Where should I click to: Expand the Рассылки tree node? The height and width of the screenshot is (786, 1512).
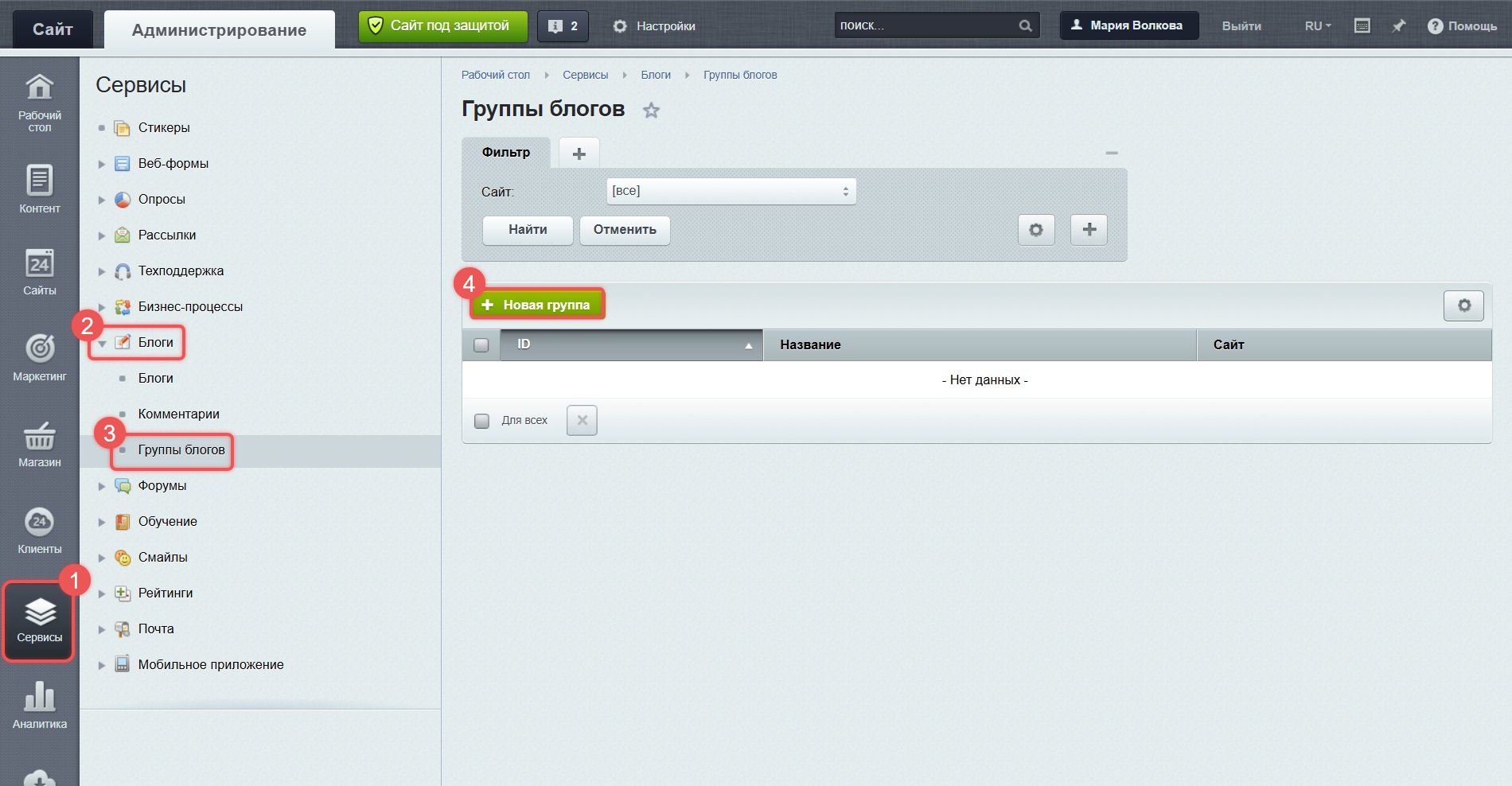point(102,235)
